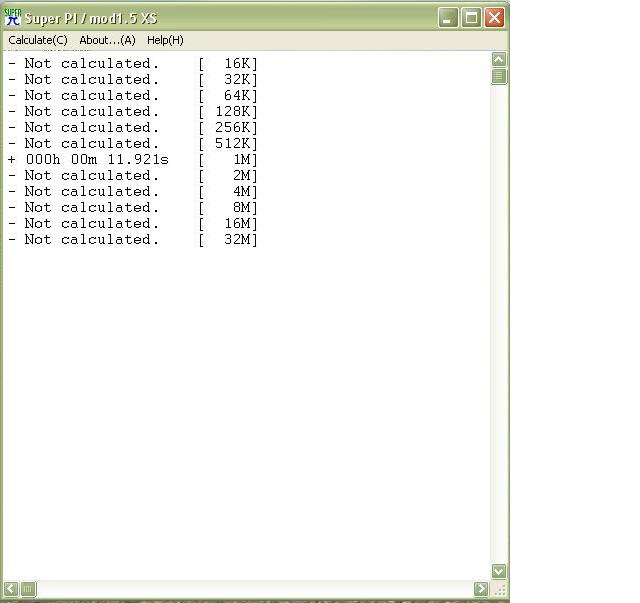Image resolution: width=640 pixels, height=603 pixels.
Task: Open the About...(A) menu
Action: pos(107,40)
